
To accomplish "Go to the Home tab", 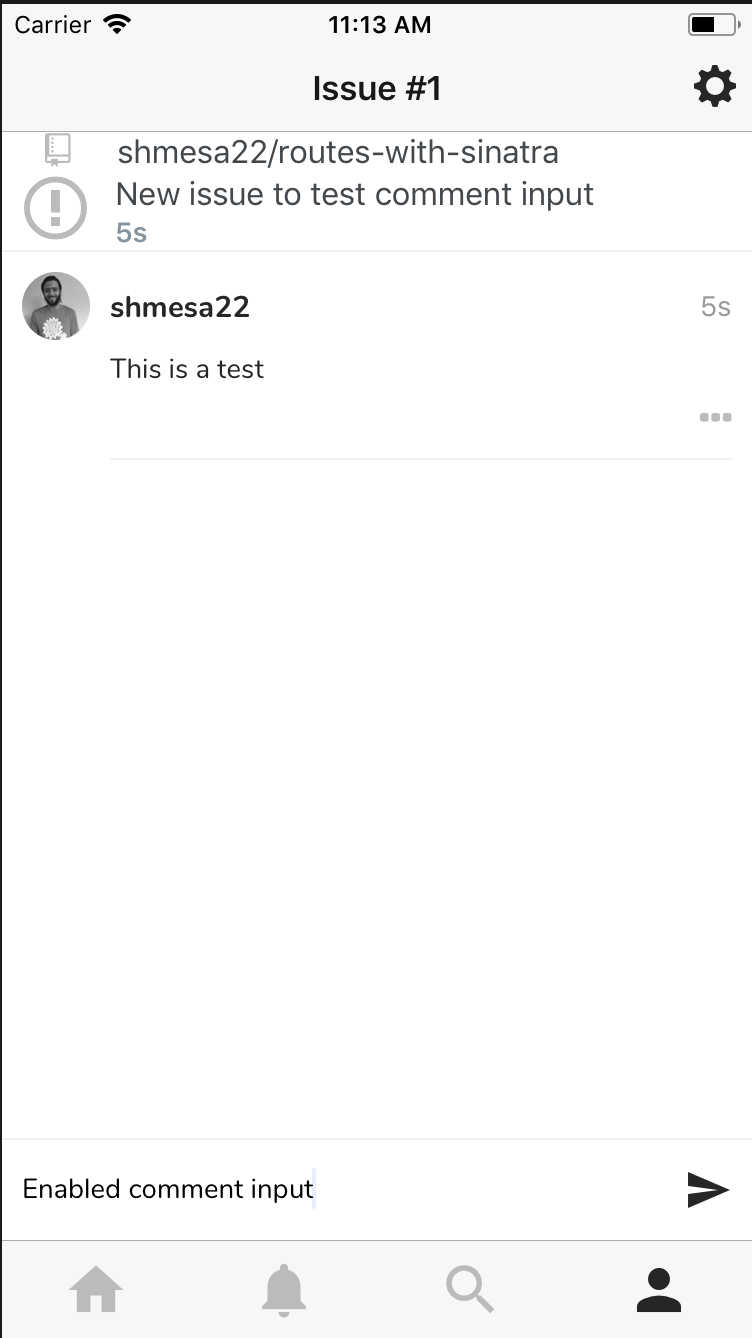I will click(96, 1290).
